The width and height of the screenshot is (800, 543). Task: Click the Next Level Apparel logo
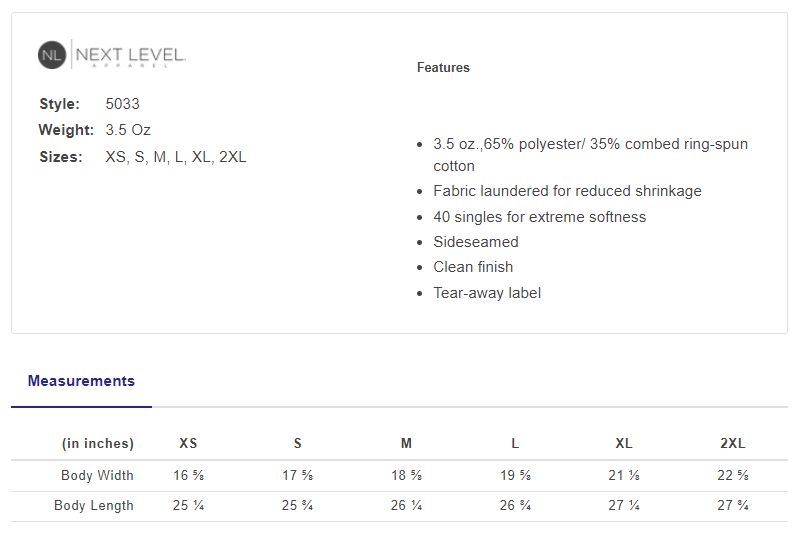tap(112, 55)
